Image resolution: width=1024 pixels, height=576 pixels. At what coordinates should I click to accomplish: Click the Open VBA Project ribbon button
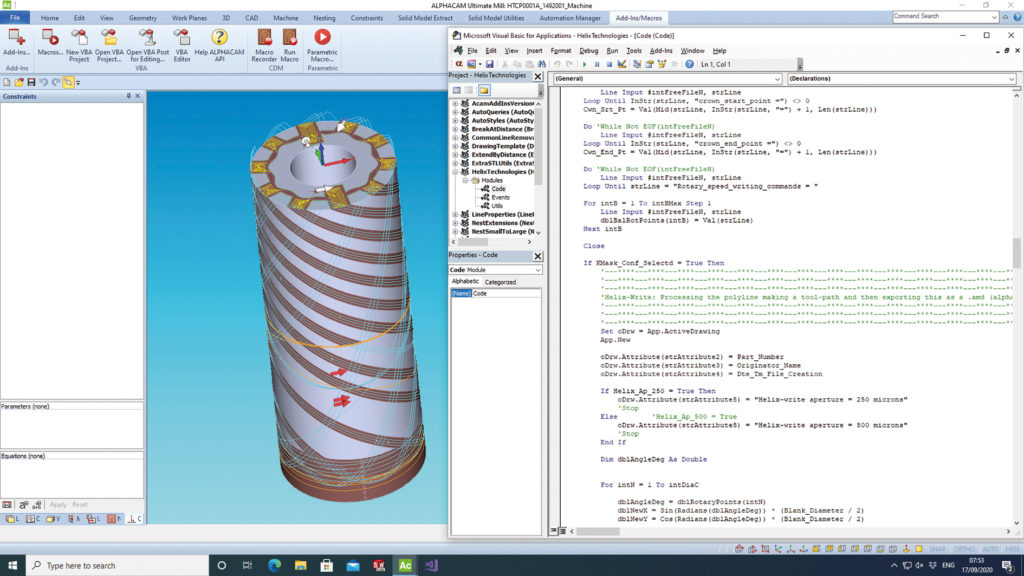tap(109, 46)
